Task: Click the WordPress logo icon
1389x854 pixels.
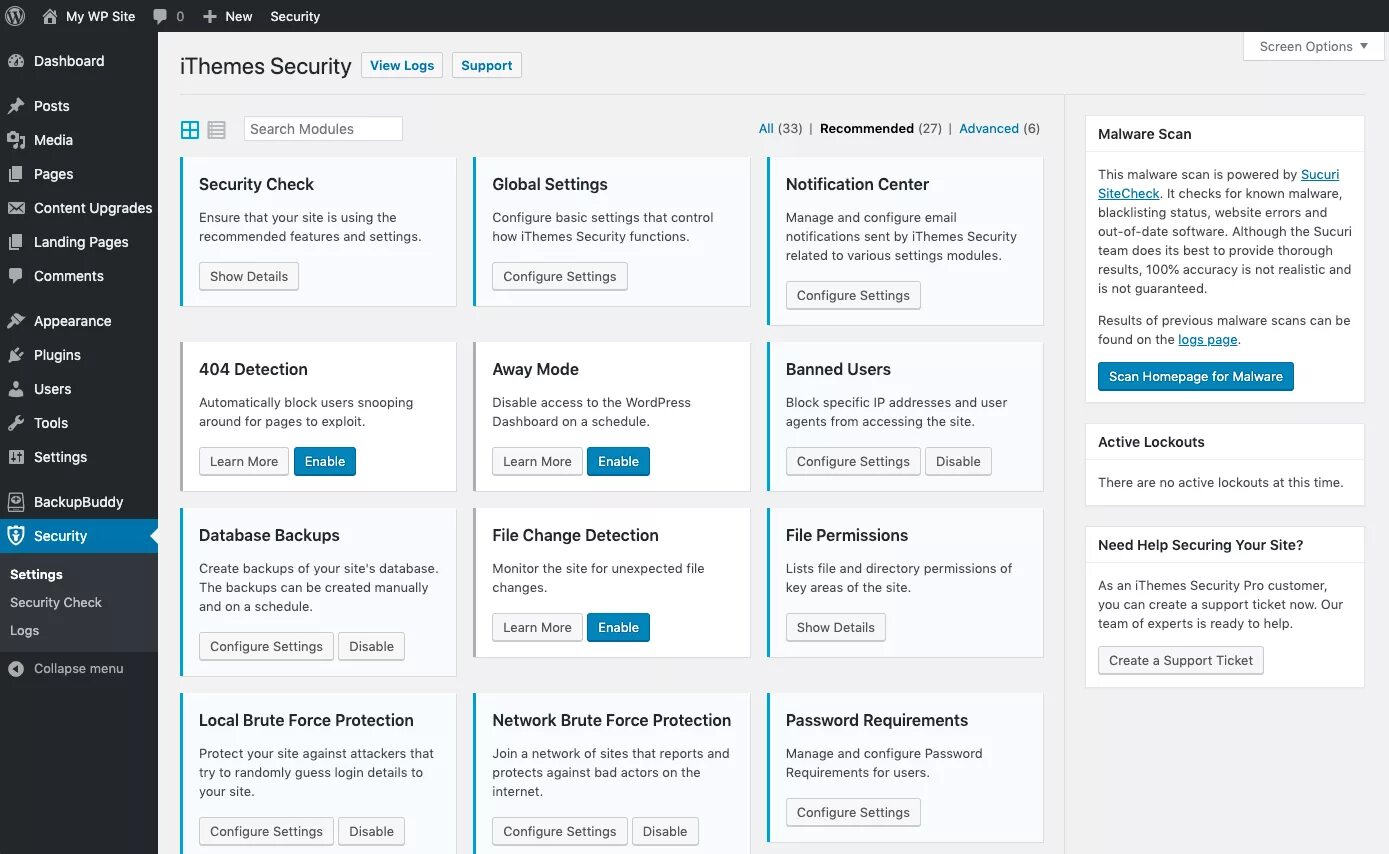Action: [x=15, y=16]
